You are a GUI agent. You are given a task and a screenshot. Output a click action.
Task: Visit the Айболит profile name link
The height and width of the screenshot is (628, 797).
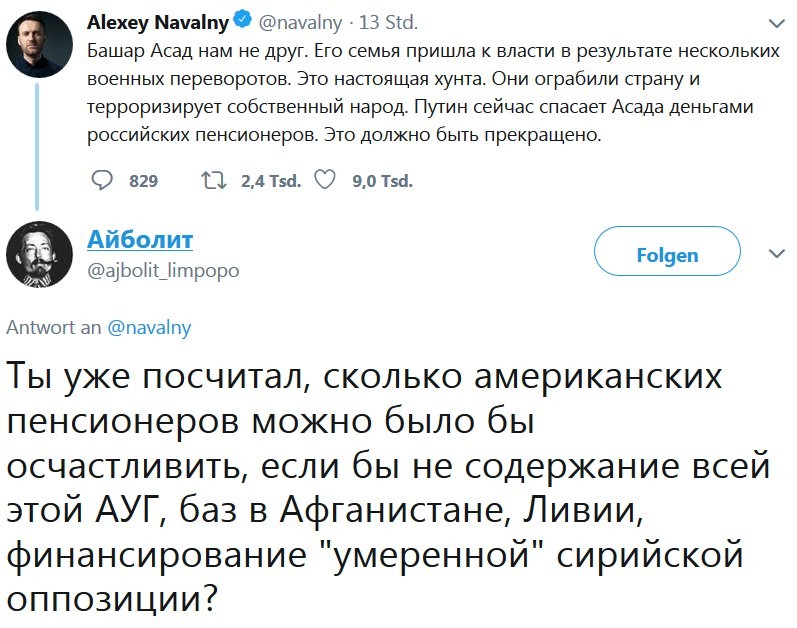[140, 239]
